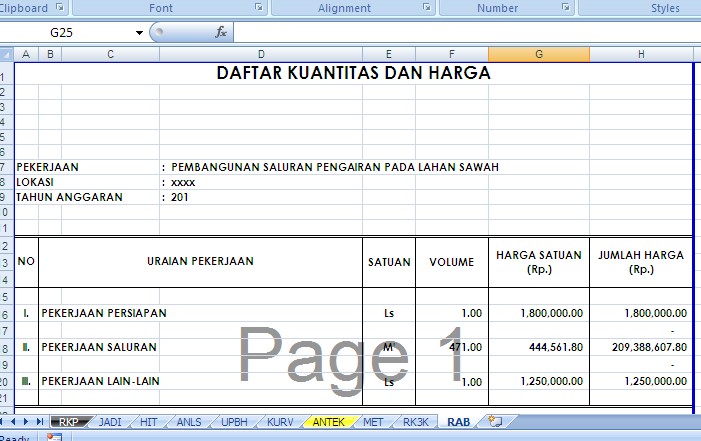This screenshot has height=441, width=701.
Task: Go to last sheet tab arrow
Action: pos(40,421)
